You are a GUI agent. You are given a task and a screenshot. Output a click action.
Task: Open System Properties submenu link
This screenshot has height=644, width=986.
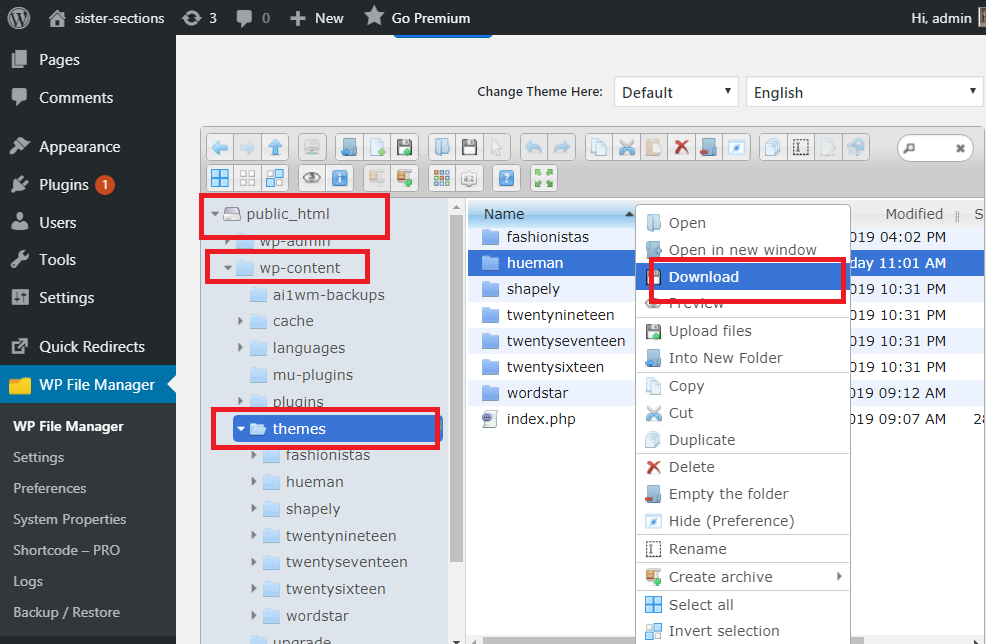(70, 519)
